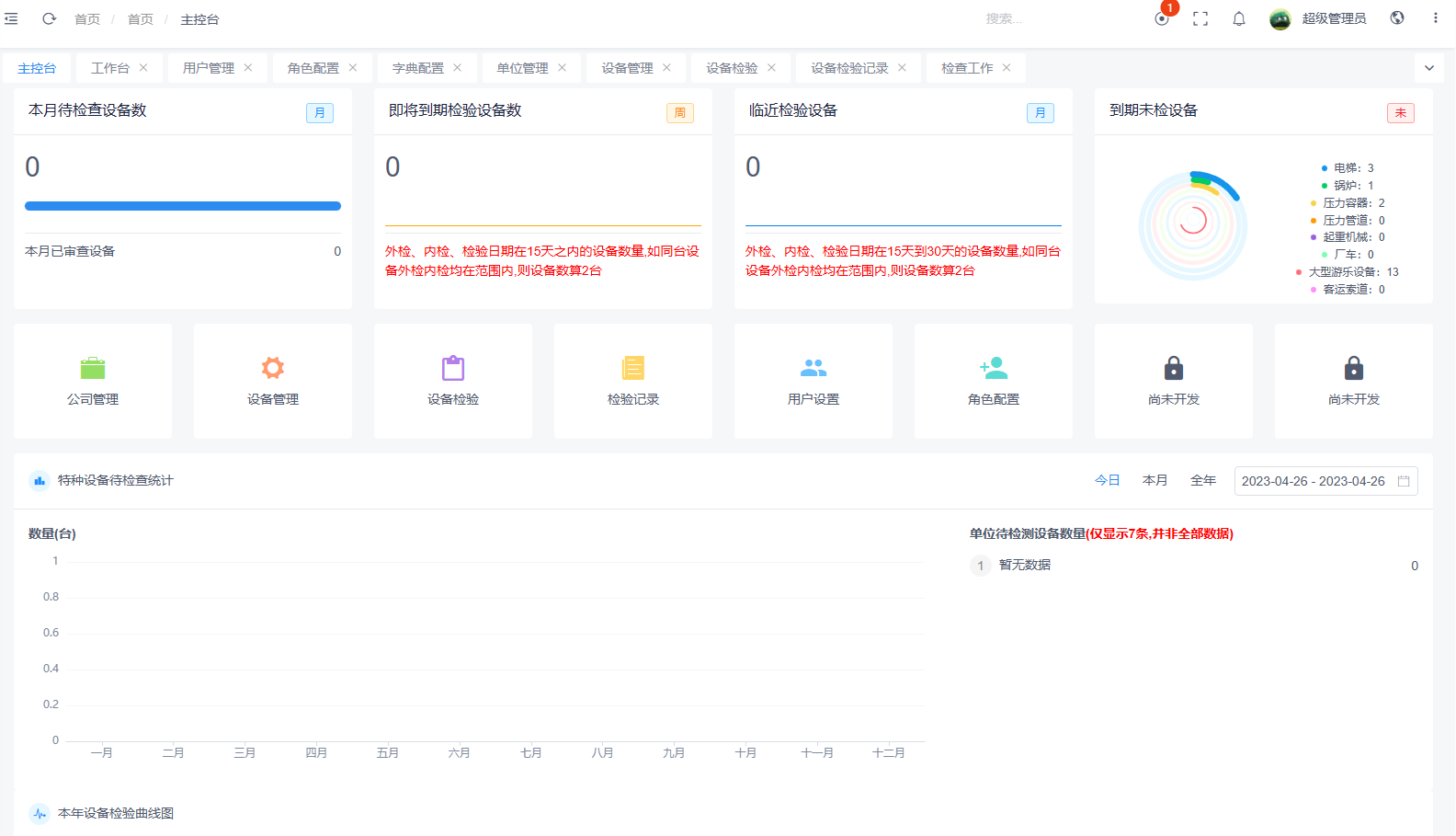The height and width of the screenshot is (836, 1456).
Task: Open the 设备管理 gear shortcut
Action: [x=273, y=381]
